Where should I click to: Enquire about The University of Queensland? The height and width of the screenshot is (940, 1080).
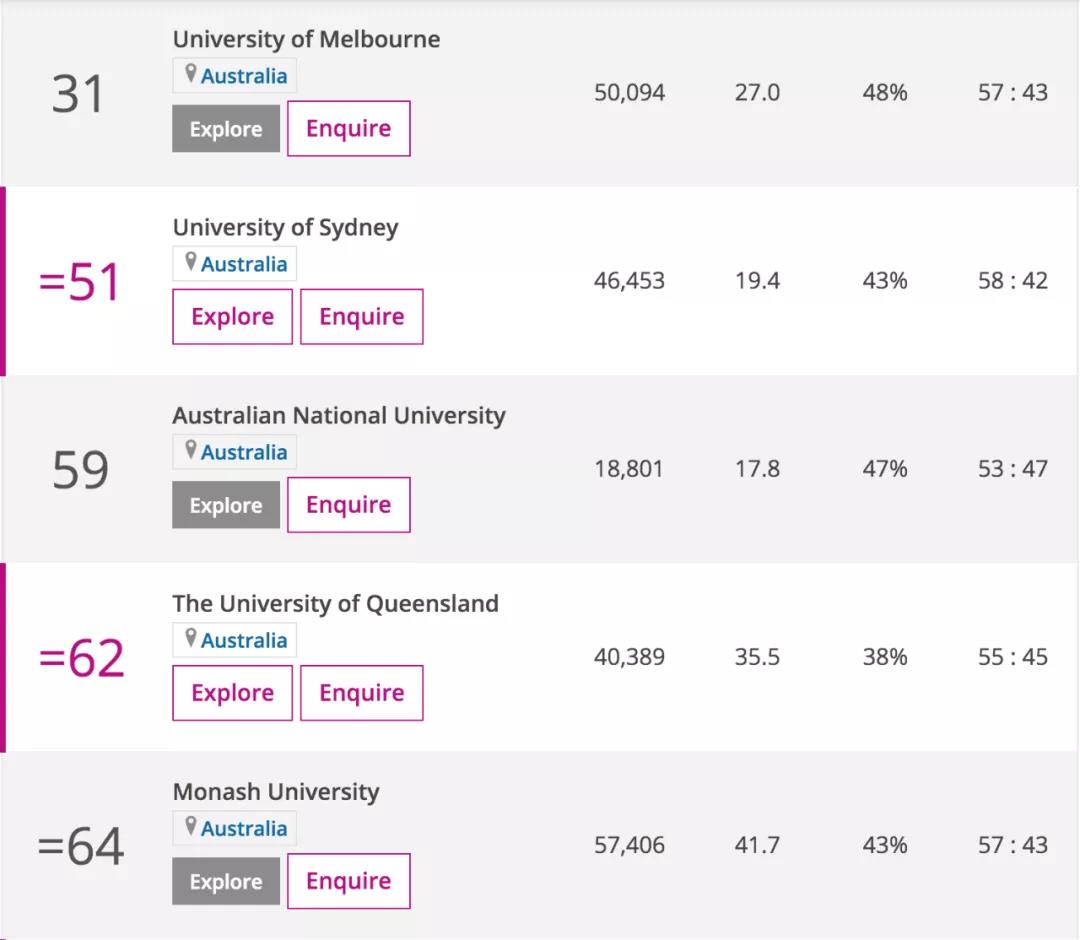[361, 693]
